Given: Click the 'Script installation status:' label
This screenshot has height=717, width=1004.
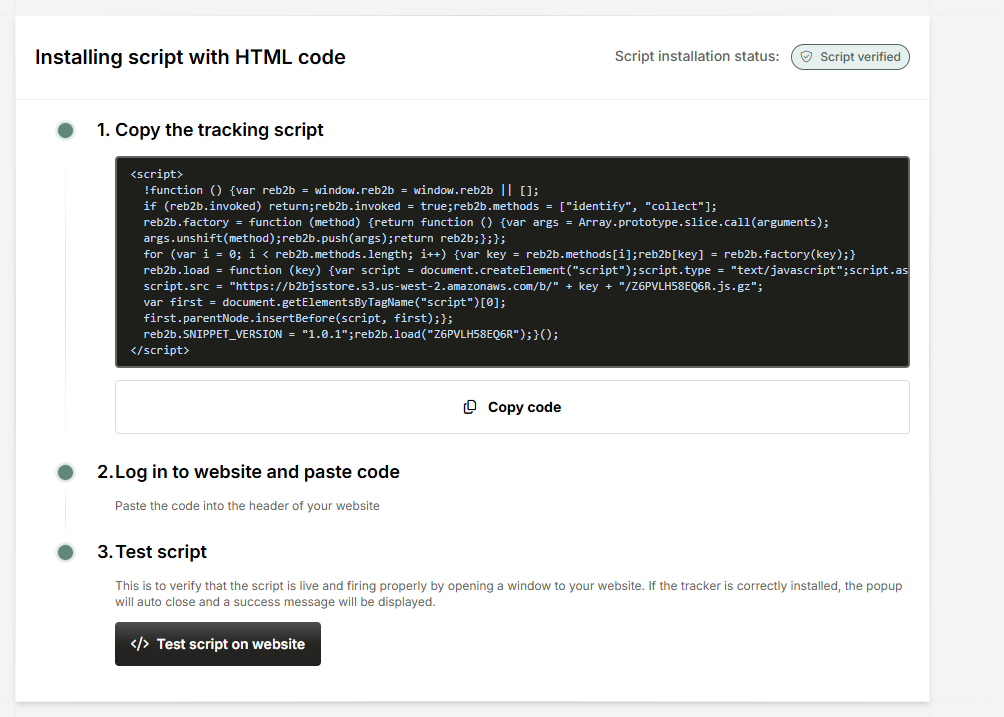Looking at the screenshot, I should pos(697,56).
